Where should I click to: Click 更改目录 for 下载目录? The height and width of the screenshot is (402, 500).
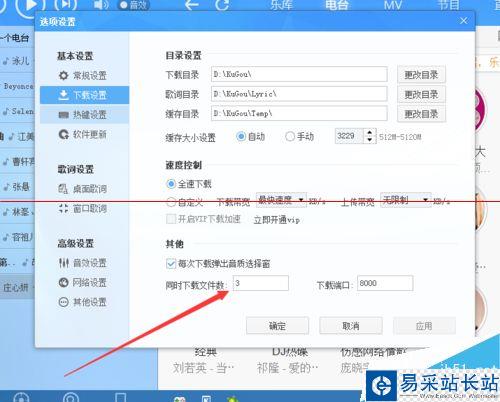pyautogui.click(x=421, y=75)
